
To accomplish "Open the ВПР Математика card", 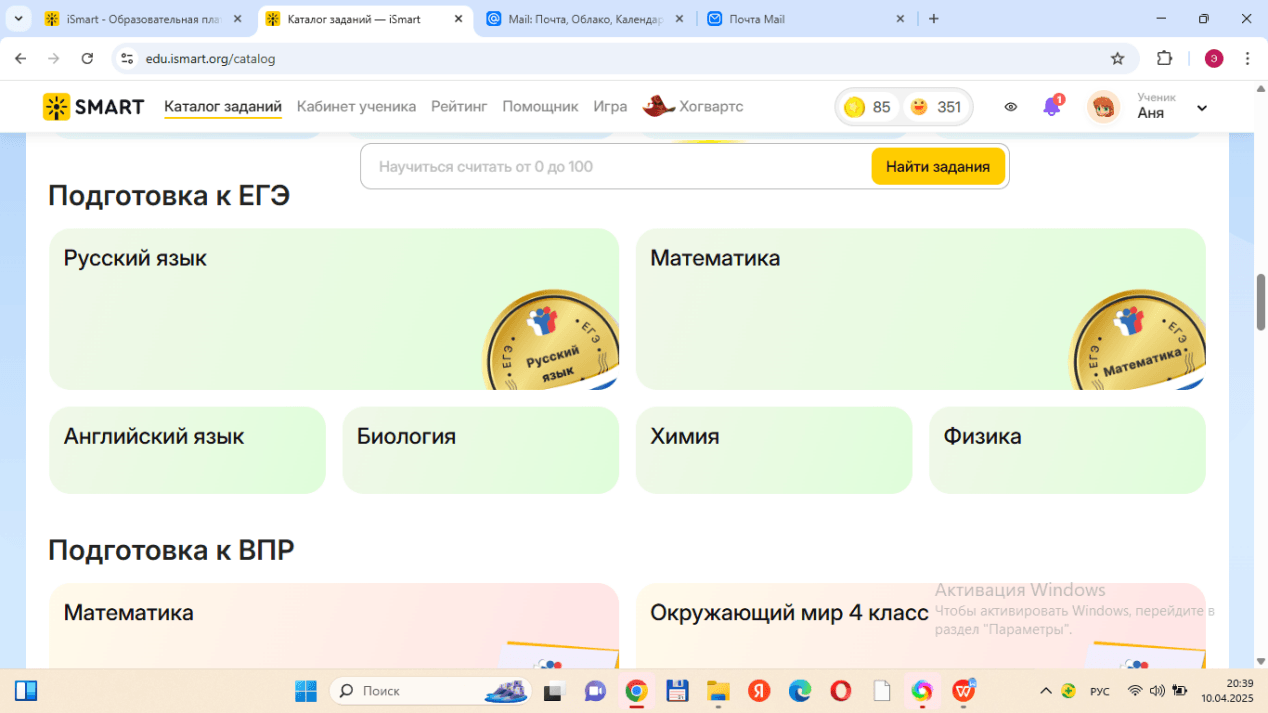I will 334,625.
